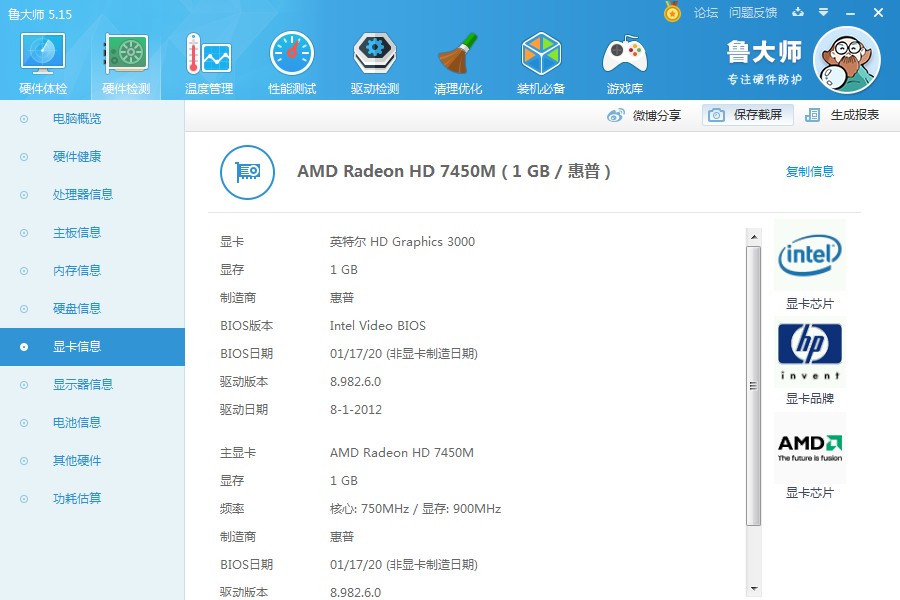Open 电脑概览 in the sidebar
This screenshot has height=600, width=900.
pos(77,119)
